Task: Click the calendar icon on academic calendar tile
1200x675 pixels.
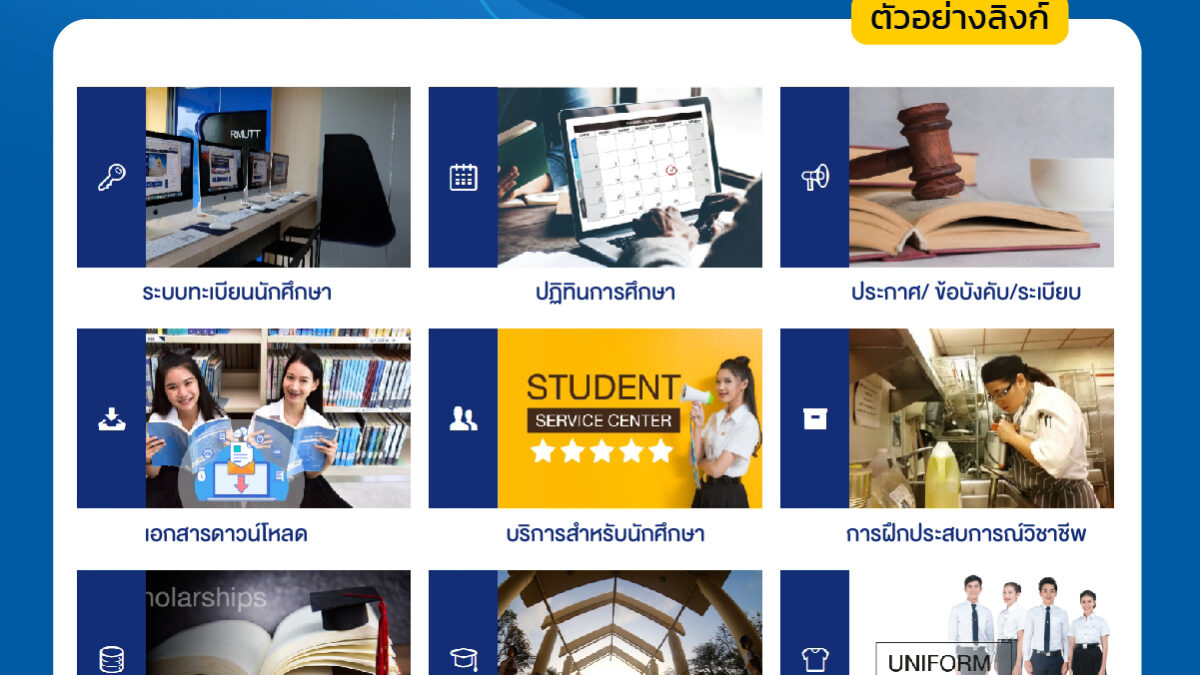Action: point(463,177)
